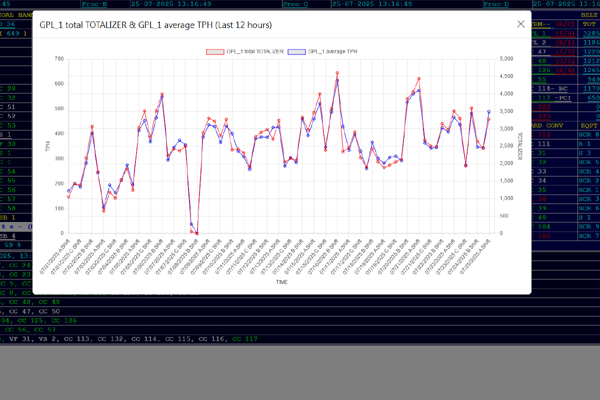The width and height of the screenshot is (600, 400).
Task: Click cc 125 in the bottom list
Action: (32, 320)
